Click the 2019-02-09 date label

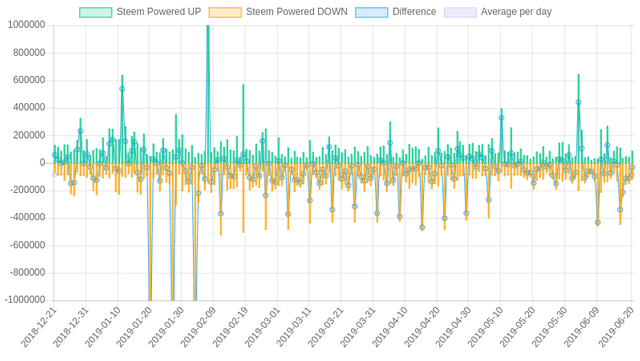pyautogui.click(x=198, y=328)
